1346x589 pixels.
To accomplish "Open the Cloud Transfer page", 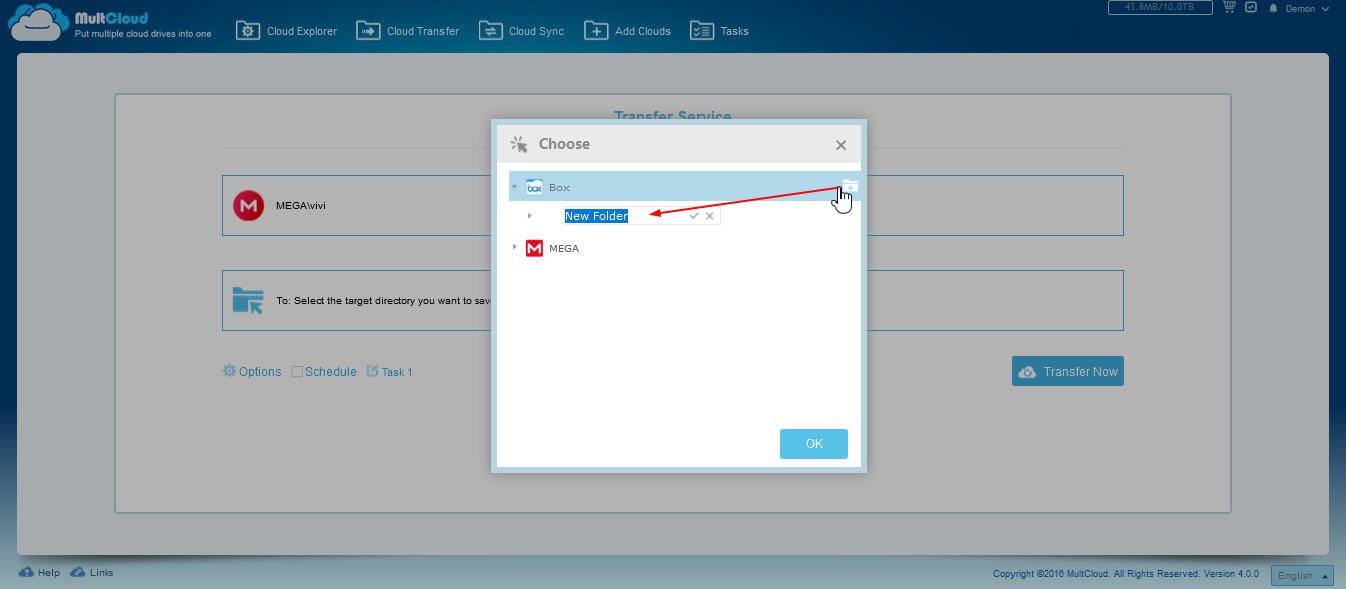I will 408,31.
